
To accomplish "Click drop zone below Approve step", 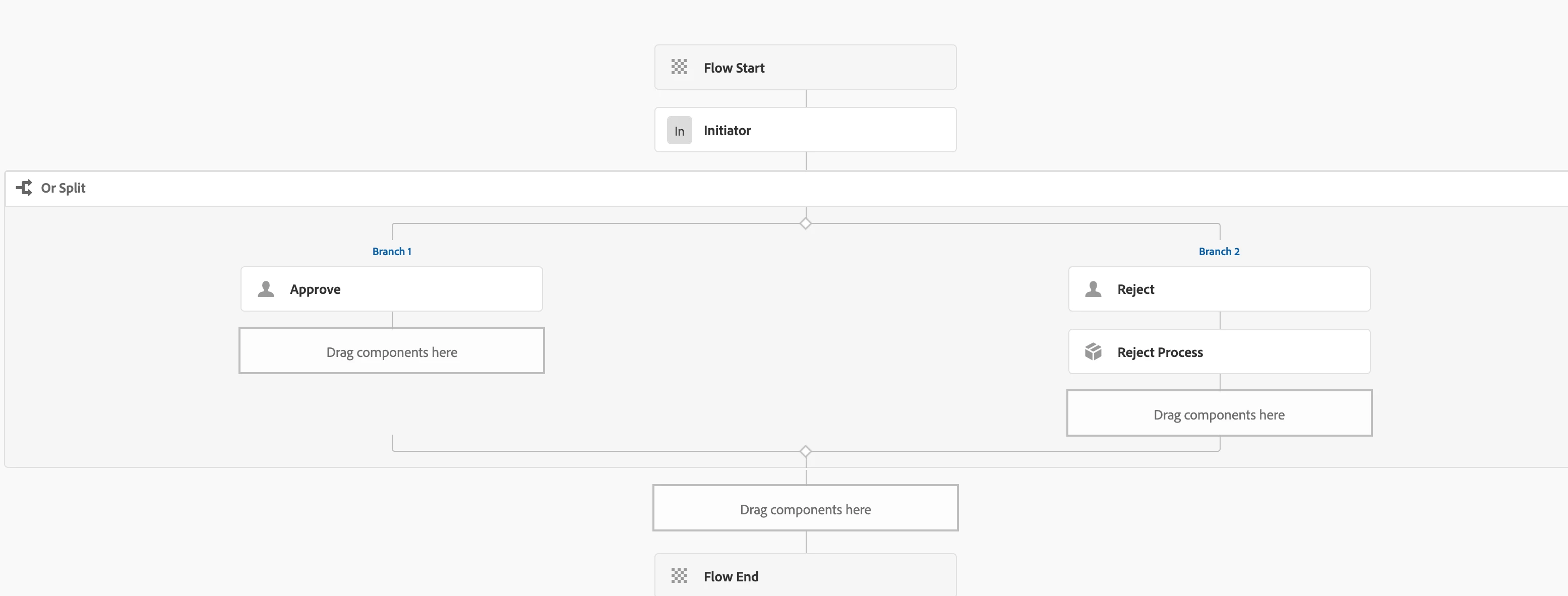I will [x=391, y=351].
